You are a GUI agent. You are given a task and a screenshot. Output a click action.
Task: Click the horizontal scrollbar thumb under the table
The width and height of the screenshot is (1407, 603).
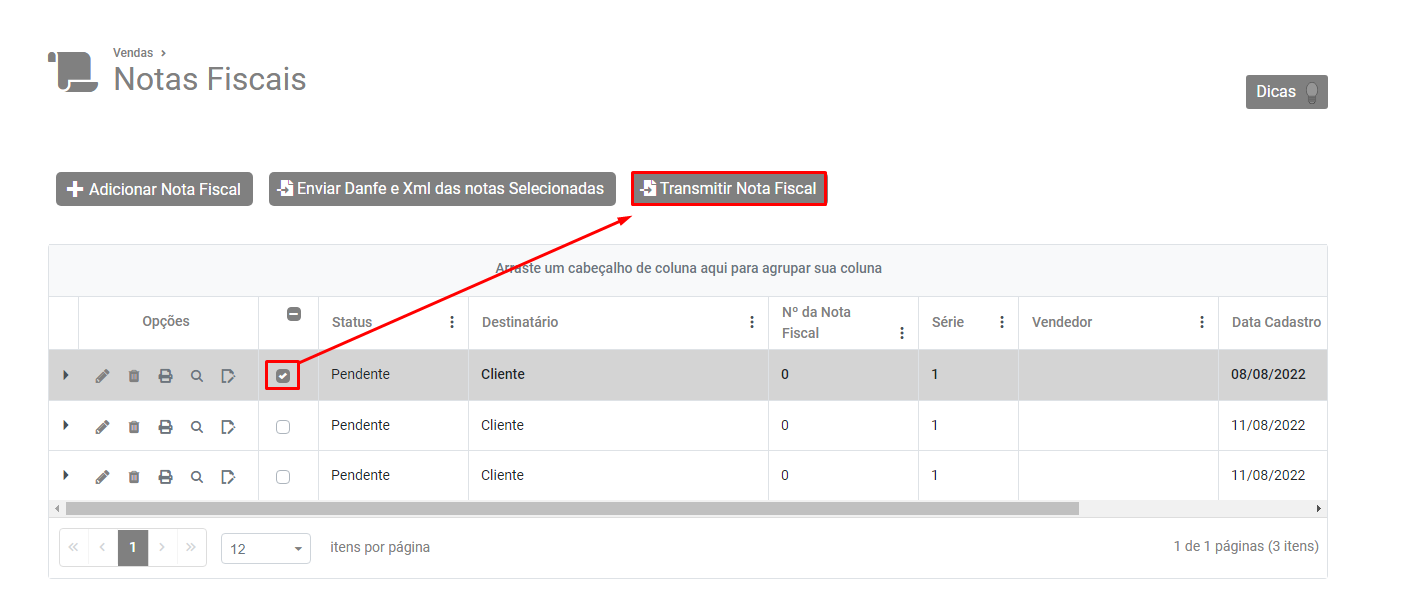tap(572, 509)
